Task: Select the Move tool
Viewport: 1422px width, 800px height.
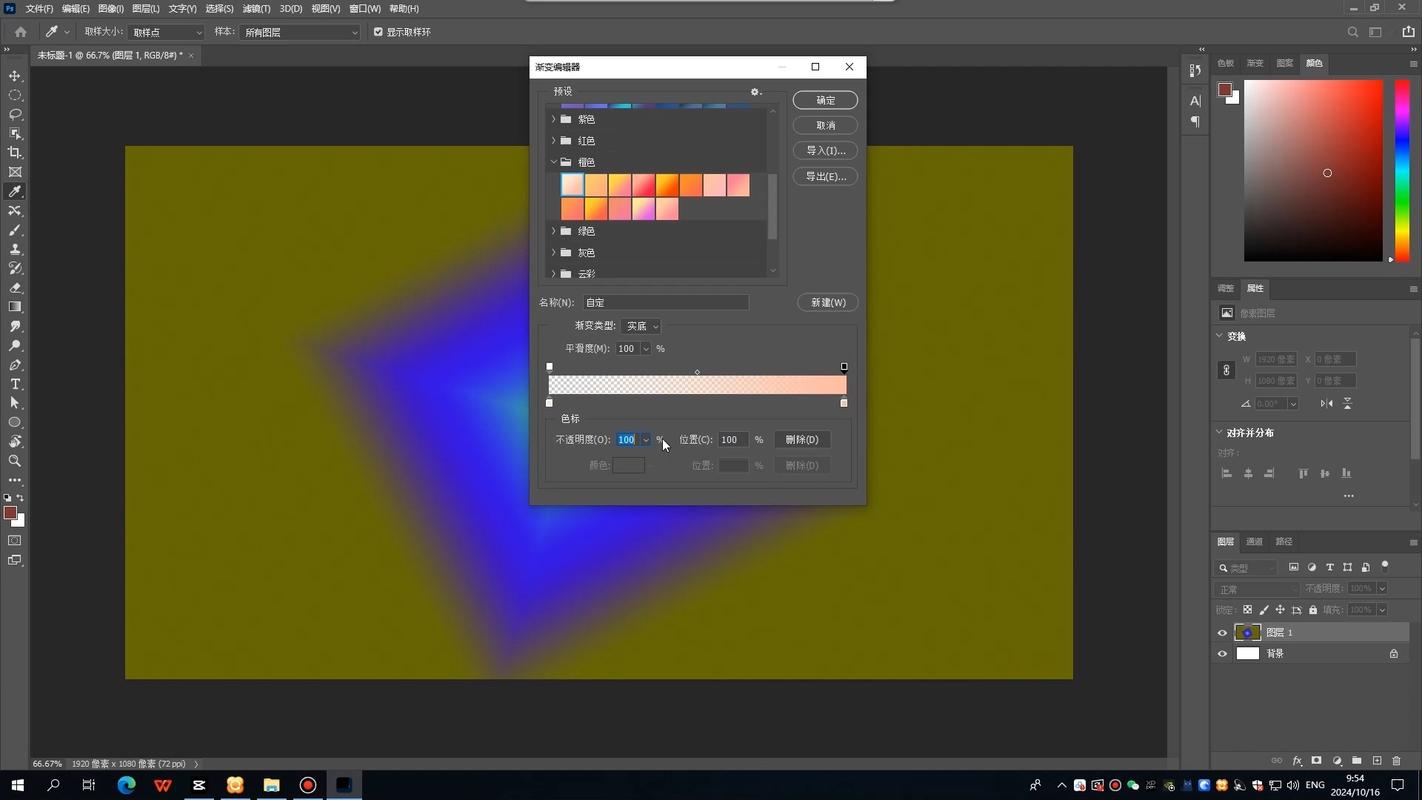Action: click(x=15, y=76)
